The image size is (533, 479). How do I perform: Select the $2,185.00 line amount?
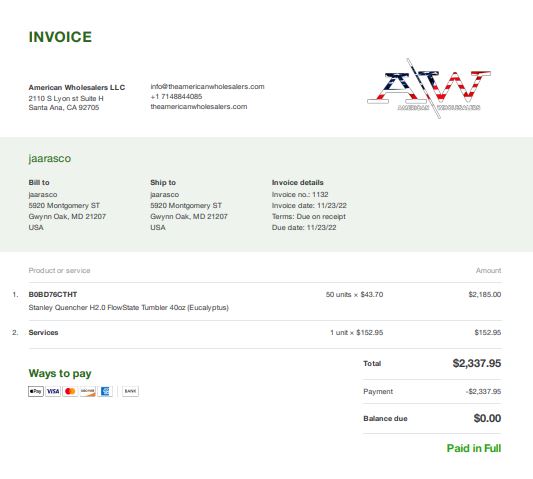pyautogui.click(x=485, y=294)
